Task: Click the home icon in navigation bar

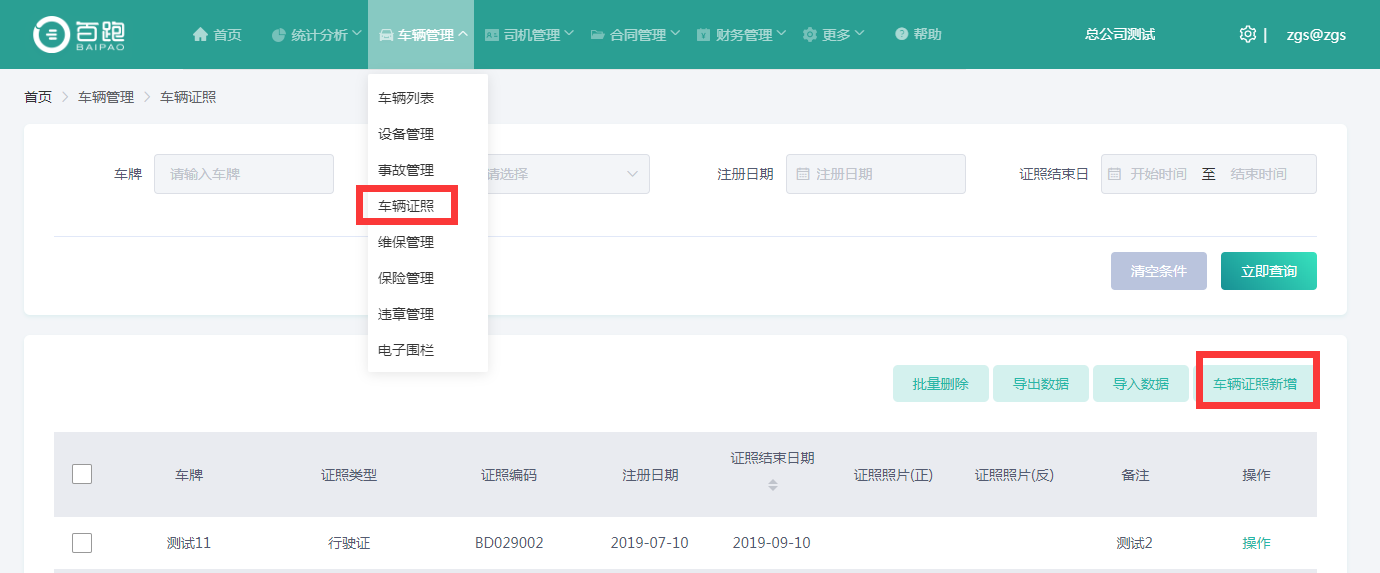Action: pos(200,35)
